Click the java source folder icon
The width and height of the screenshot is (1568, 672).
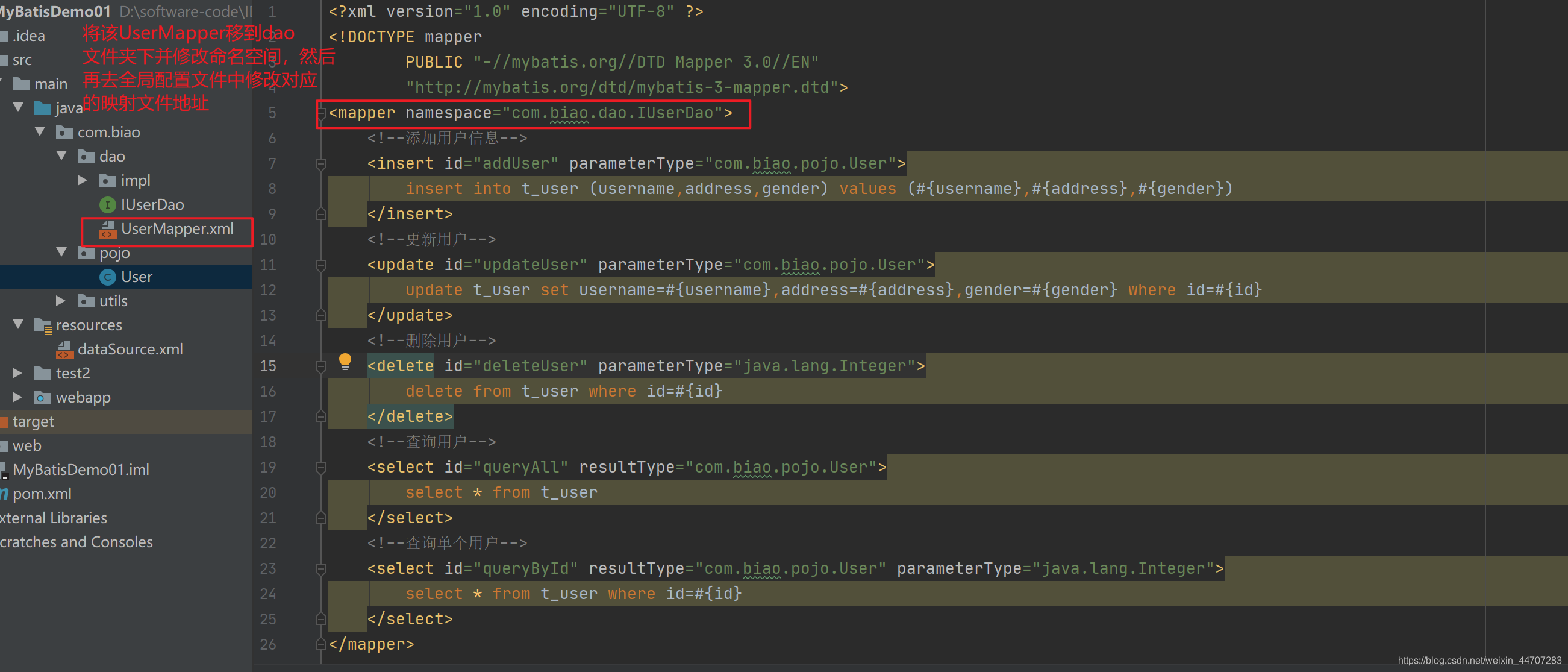[x=43, y=108]
